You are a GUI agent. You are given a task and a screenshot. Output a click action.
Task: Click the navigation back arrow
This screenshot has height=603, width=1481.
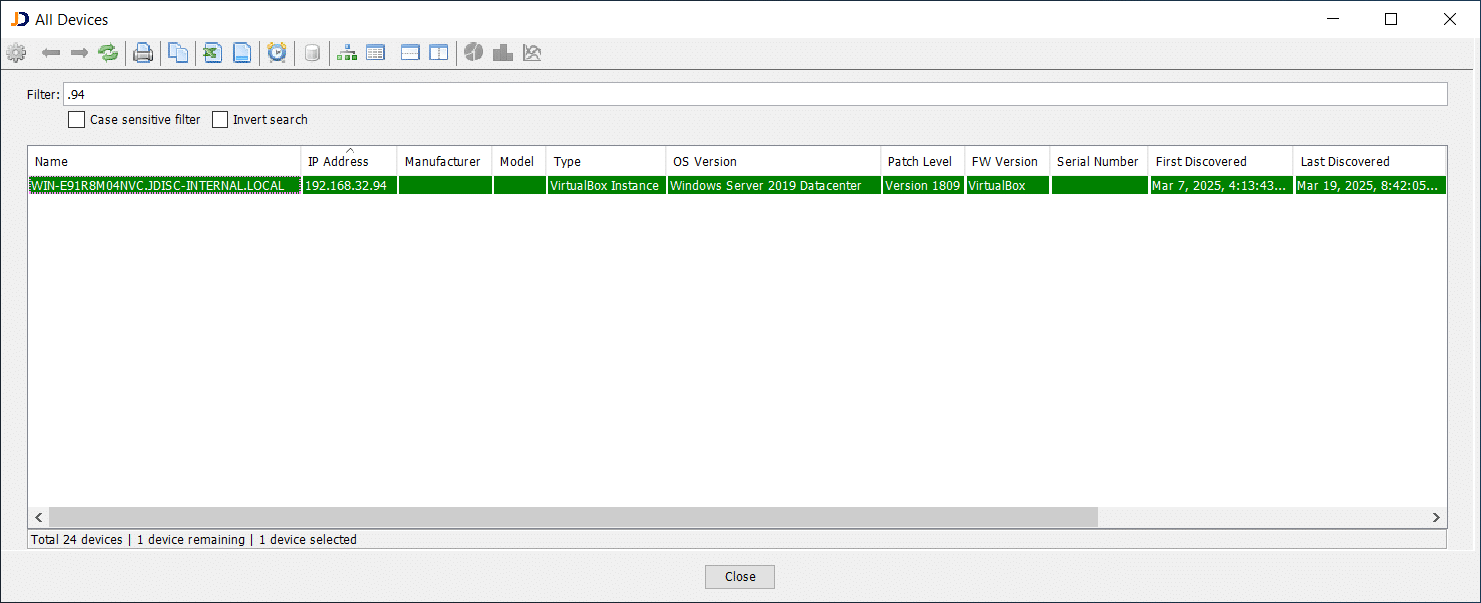(x=51, y=52)
